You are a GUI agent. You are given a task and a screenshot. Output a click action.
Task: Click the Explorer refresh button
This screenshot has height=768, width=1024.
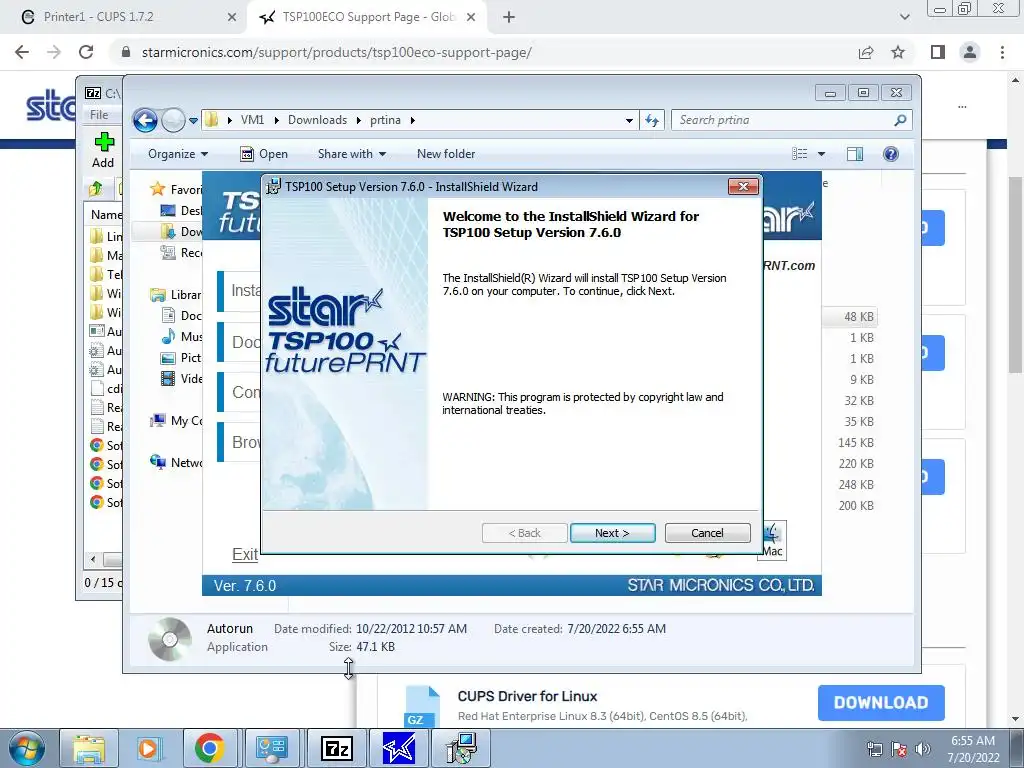(x=652, y=120)
